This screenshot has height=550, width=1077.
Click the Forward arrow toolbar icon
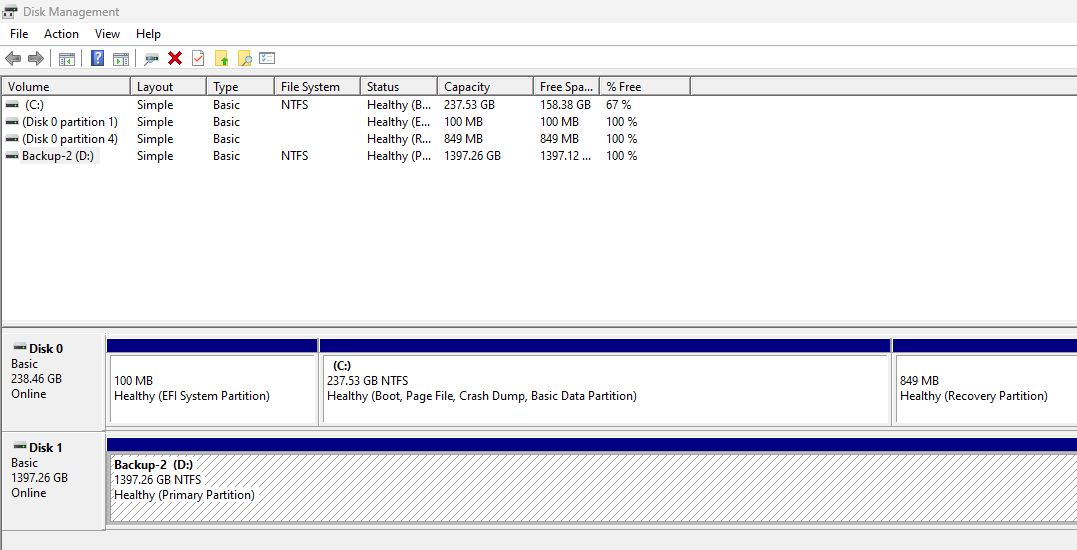36,59
